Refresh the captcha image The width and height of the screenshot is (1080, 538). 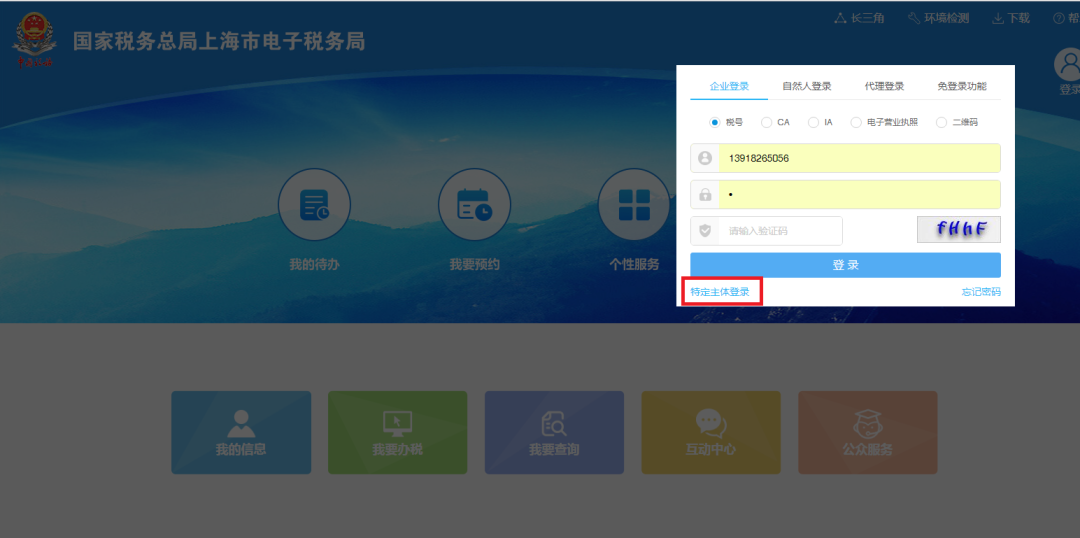pos(958,230)
